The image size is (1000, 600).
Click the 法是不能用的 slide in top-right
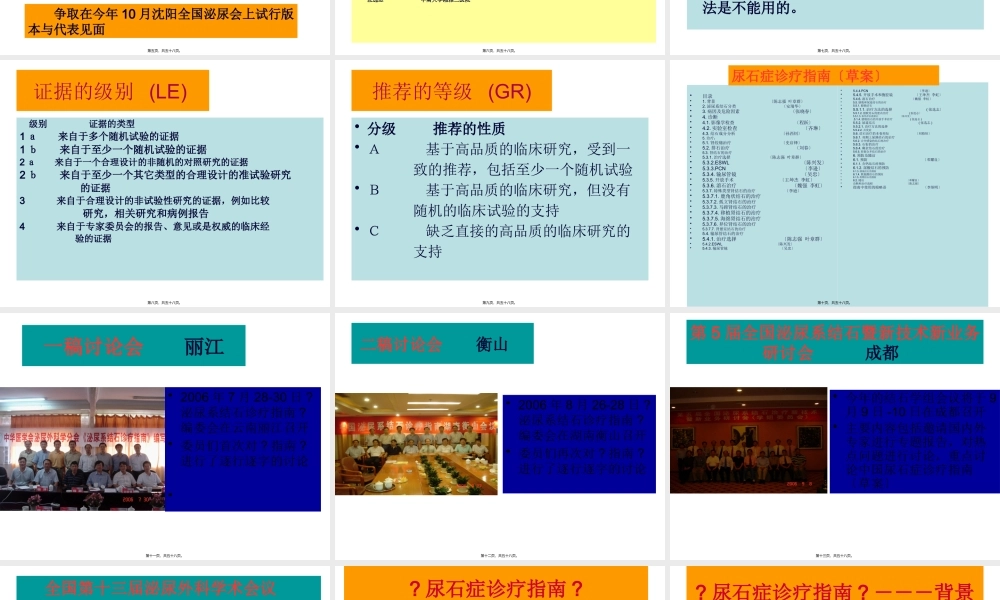click(836, 13)
